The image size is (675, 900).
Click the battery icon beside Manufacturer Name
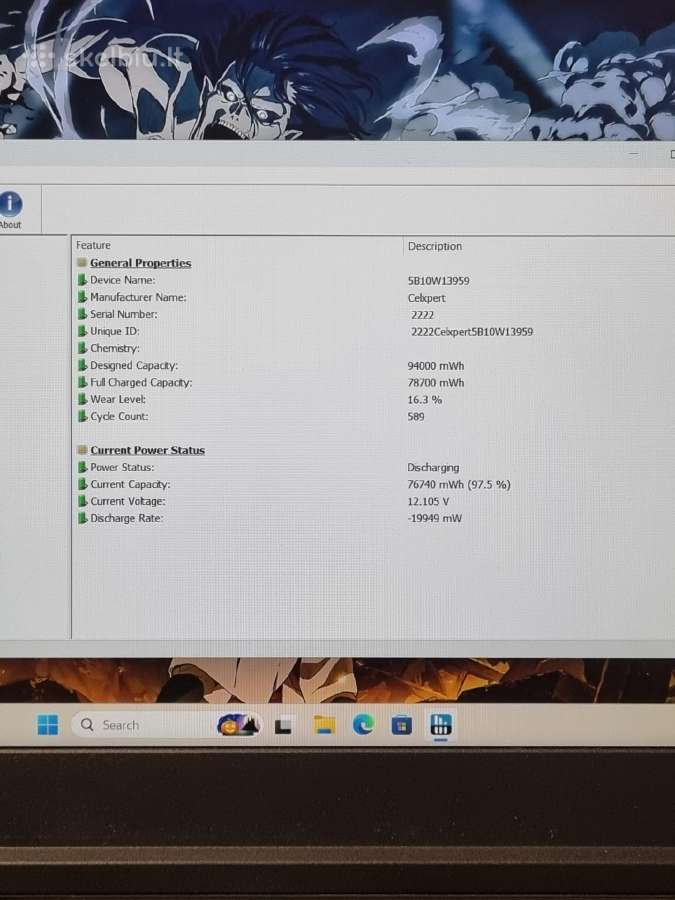82,297
